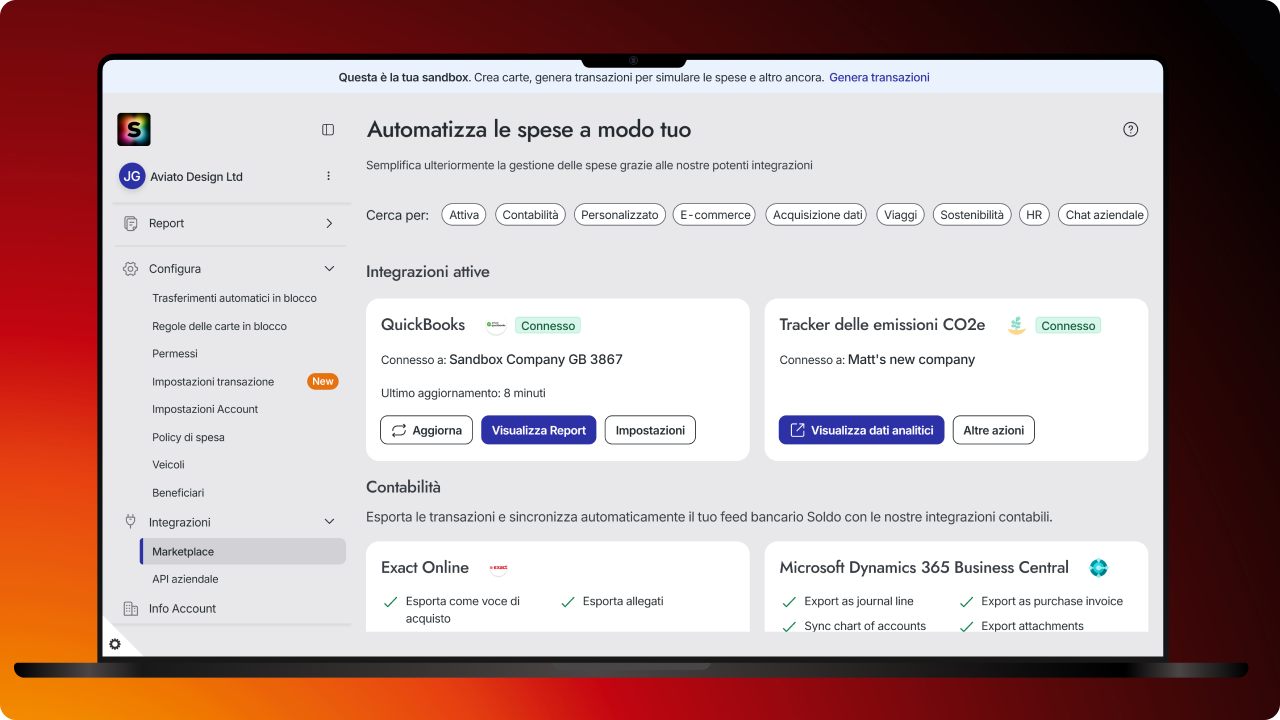Open the JG user avatar
1280x720 pixels.
[132, 176]
